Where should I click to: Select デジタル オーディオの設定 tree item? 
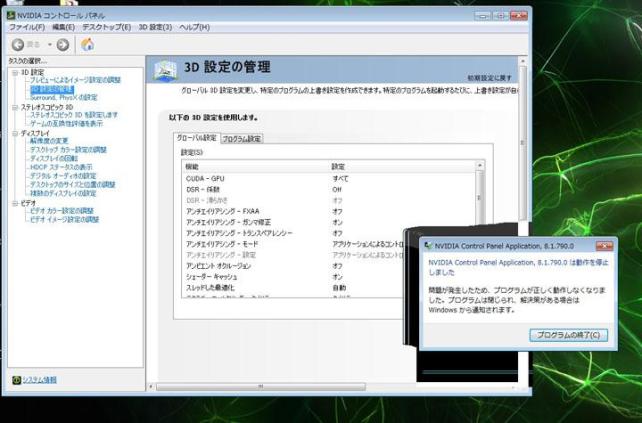coord(63,176)
